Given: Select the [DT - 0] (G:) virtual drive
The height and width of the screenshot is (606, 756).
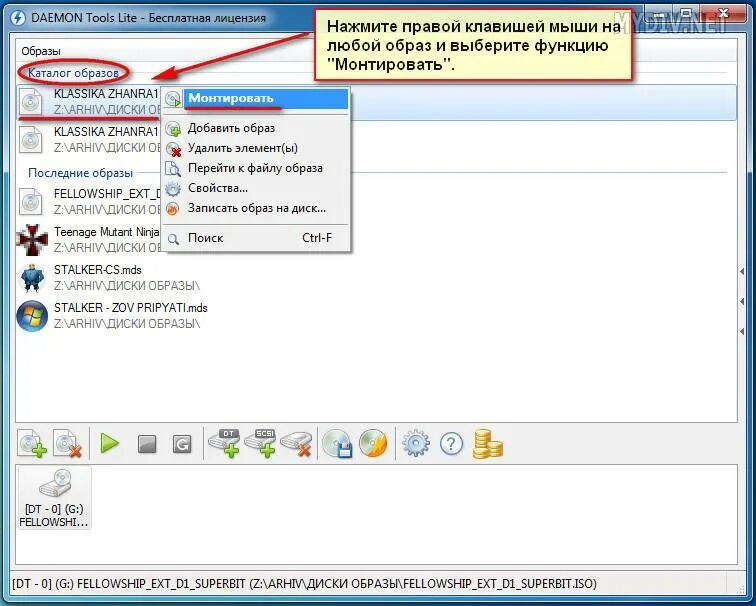Looking at the screenshot, I should (54, 498).
